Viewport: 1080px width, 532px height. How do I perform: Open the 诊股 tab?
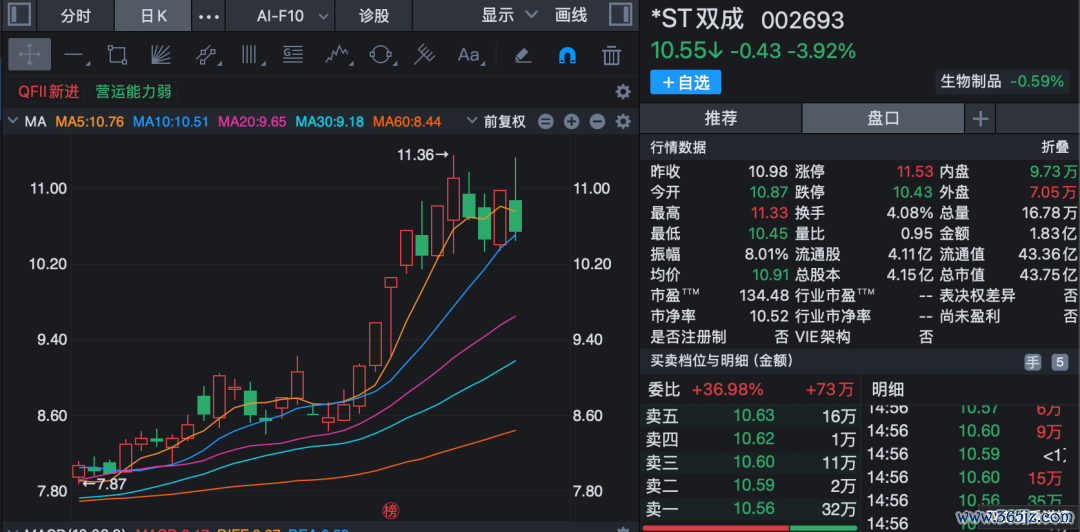[374, 16]
